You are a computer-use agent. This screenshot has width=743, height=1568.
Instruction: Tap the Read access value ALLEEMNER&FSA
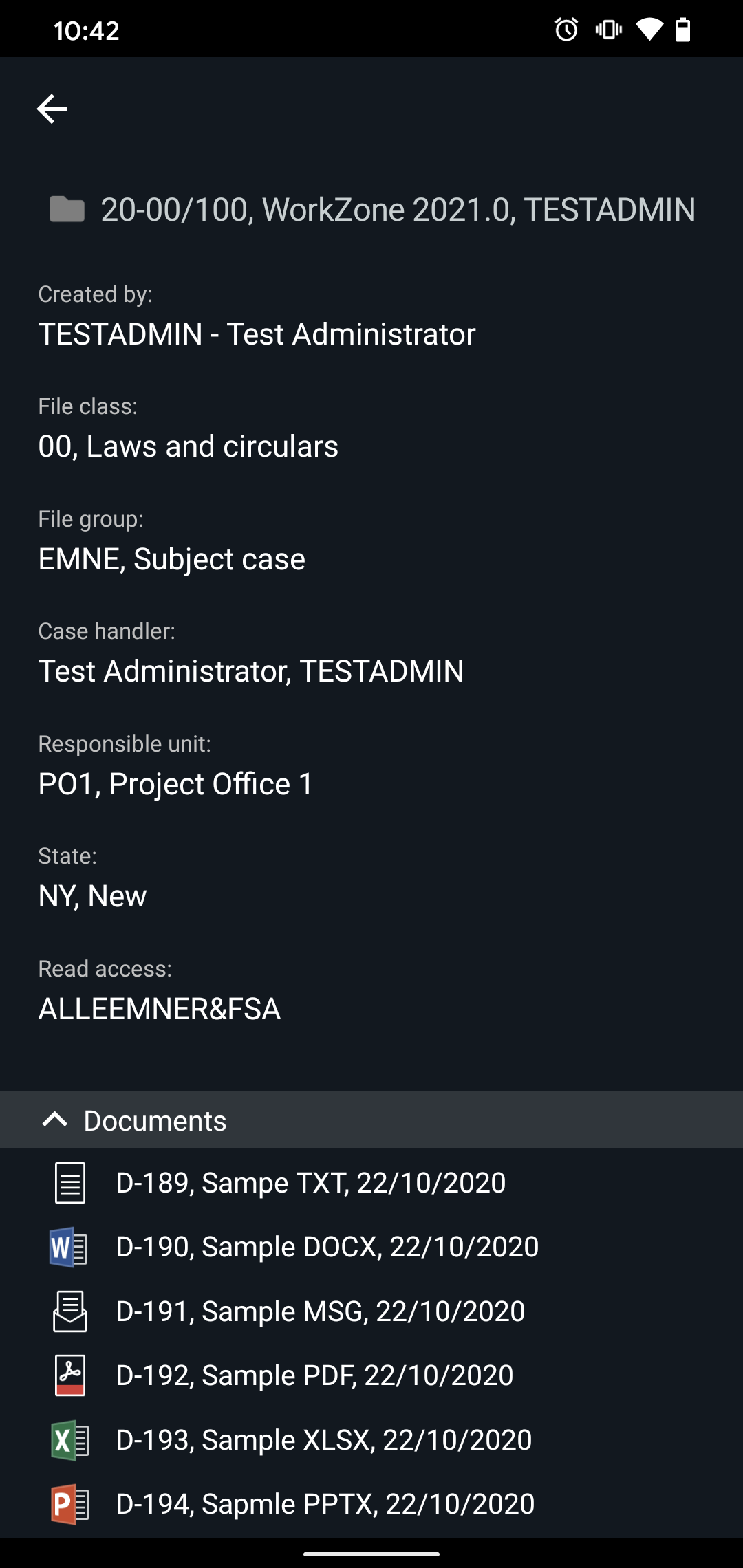pos(160,1009)
